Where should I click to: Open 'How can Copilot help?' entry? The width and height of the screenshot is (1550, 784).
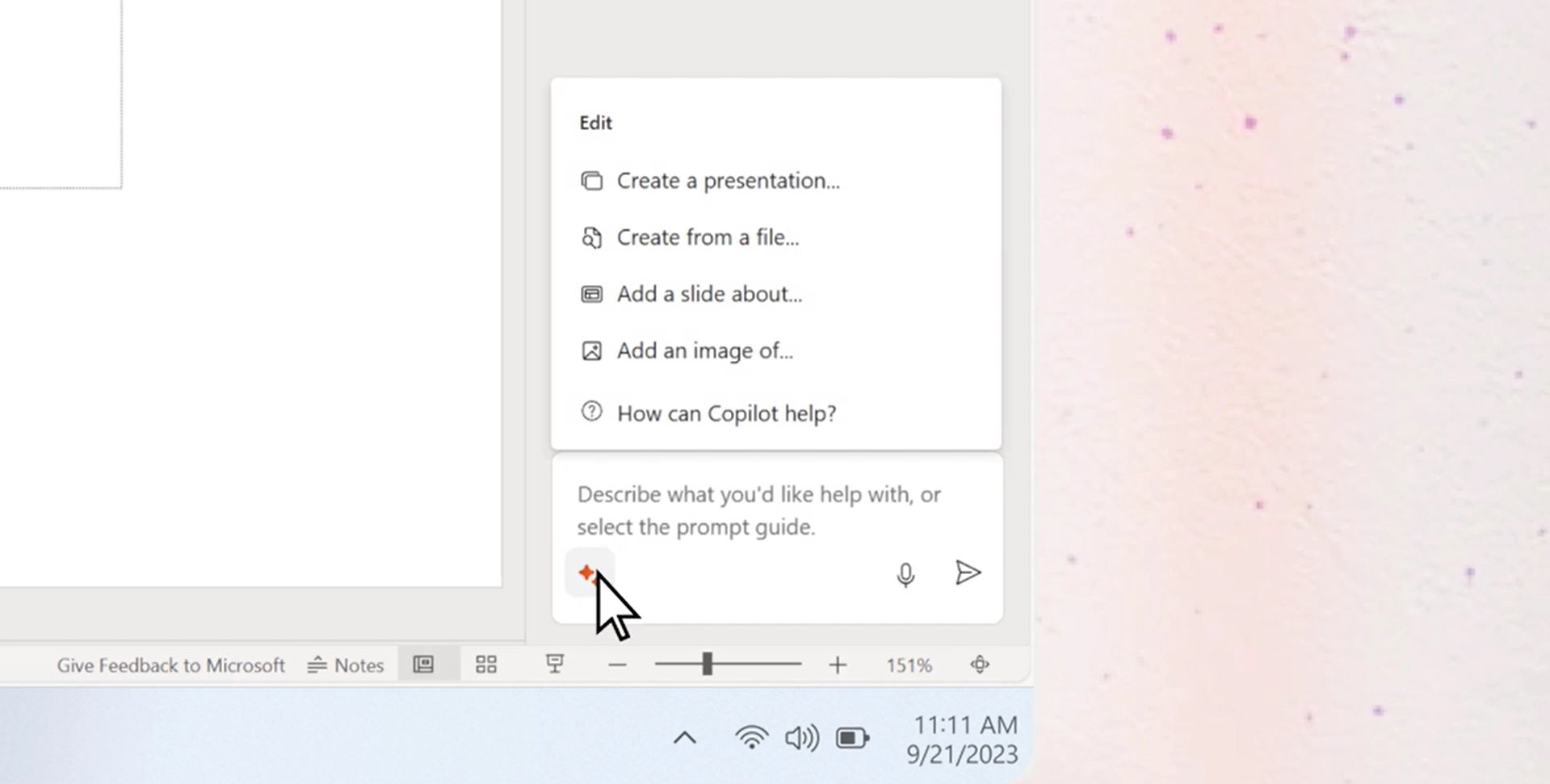pos(708,413)
